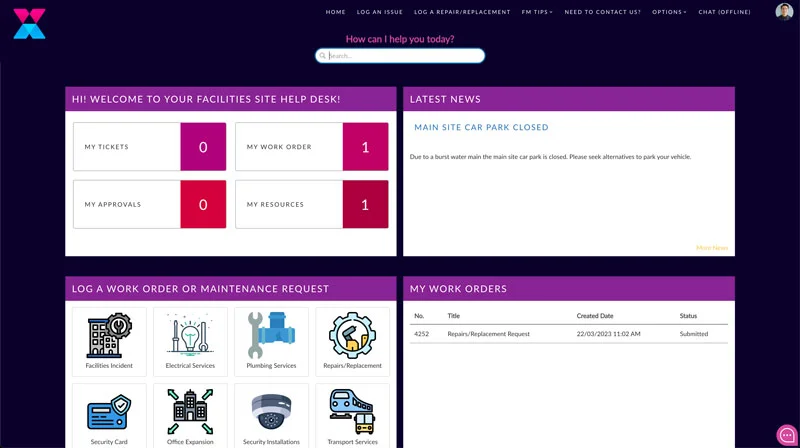This screenshot has width=800, height=448.
Task: Go to Home in the navigation
Action: click(336, 12)
